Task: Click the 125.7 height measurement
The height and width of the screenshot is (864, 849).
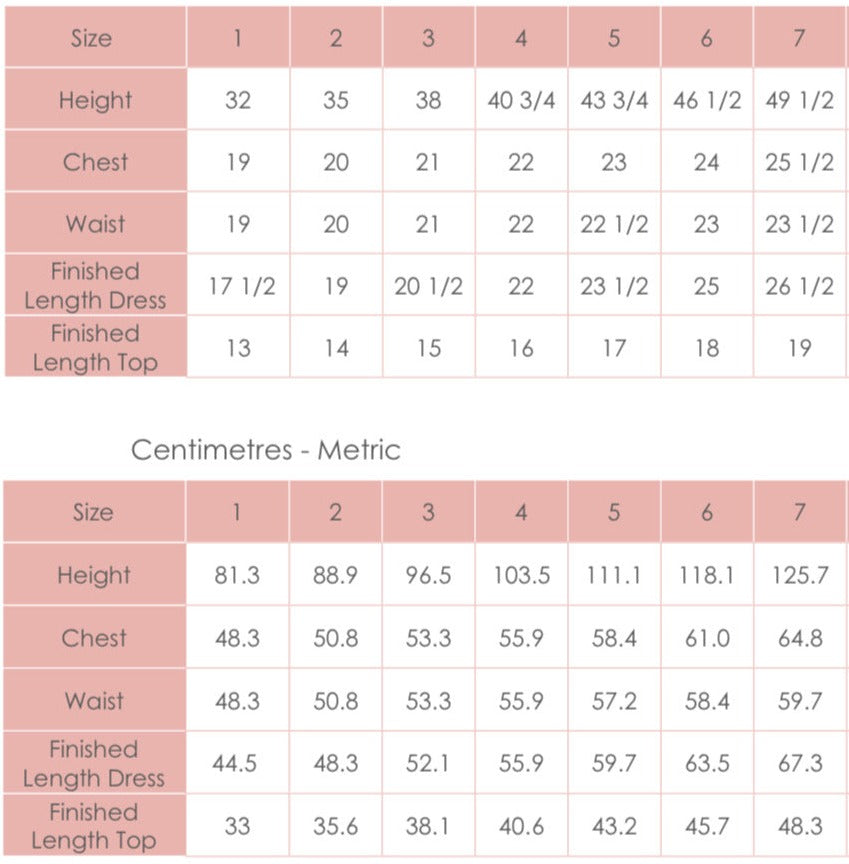Action: coord(799,575)
